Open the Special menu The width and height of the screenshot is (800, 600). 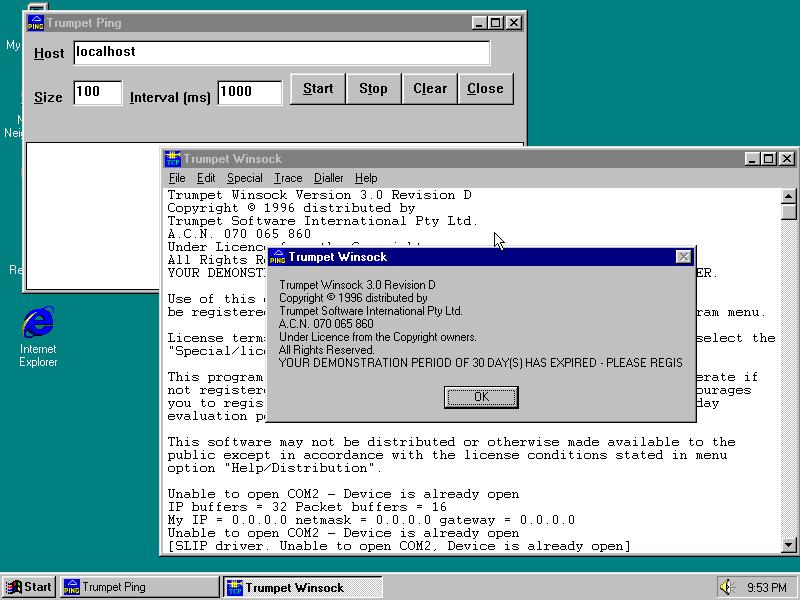245,178
